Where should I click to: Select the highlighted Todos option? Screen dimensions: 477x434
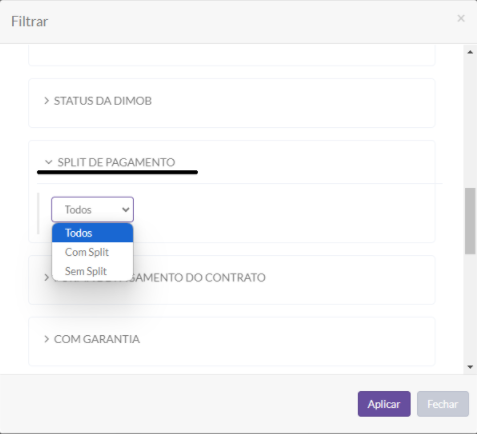coord(92,233)
